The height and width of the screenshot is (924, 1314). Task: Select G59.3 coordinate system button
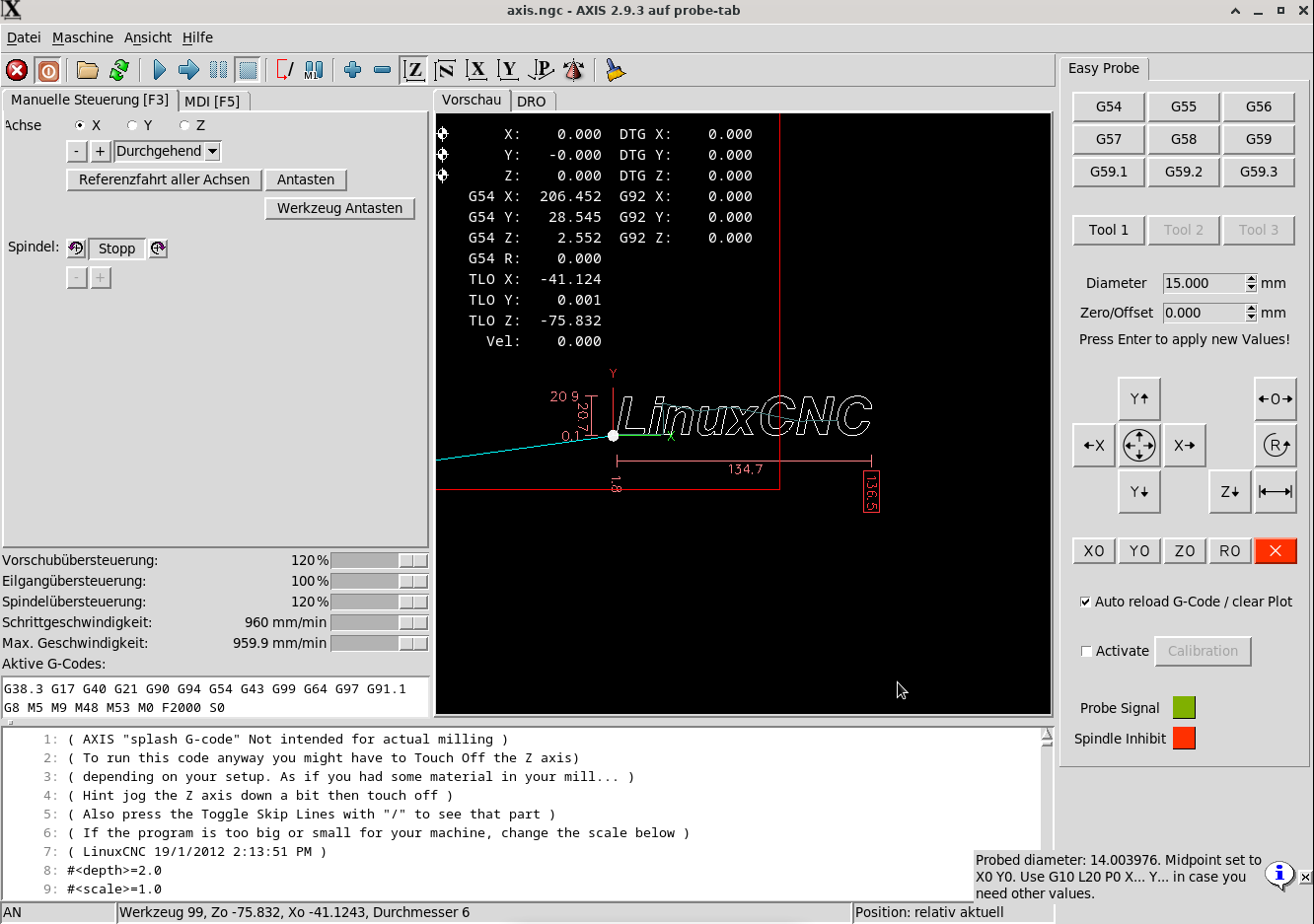1259,172
